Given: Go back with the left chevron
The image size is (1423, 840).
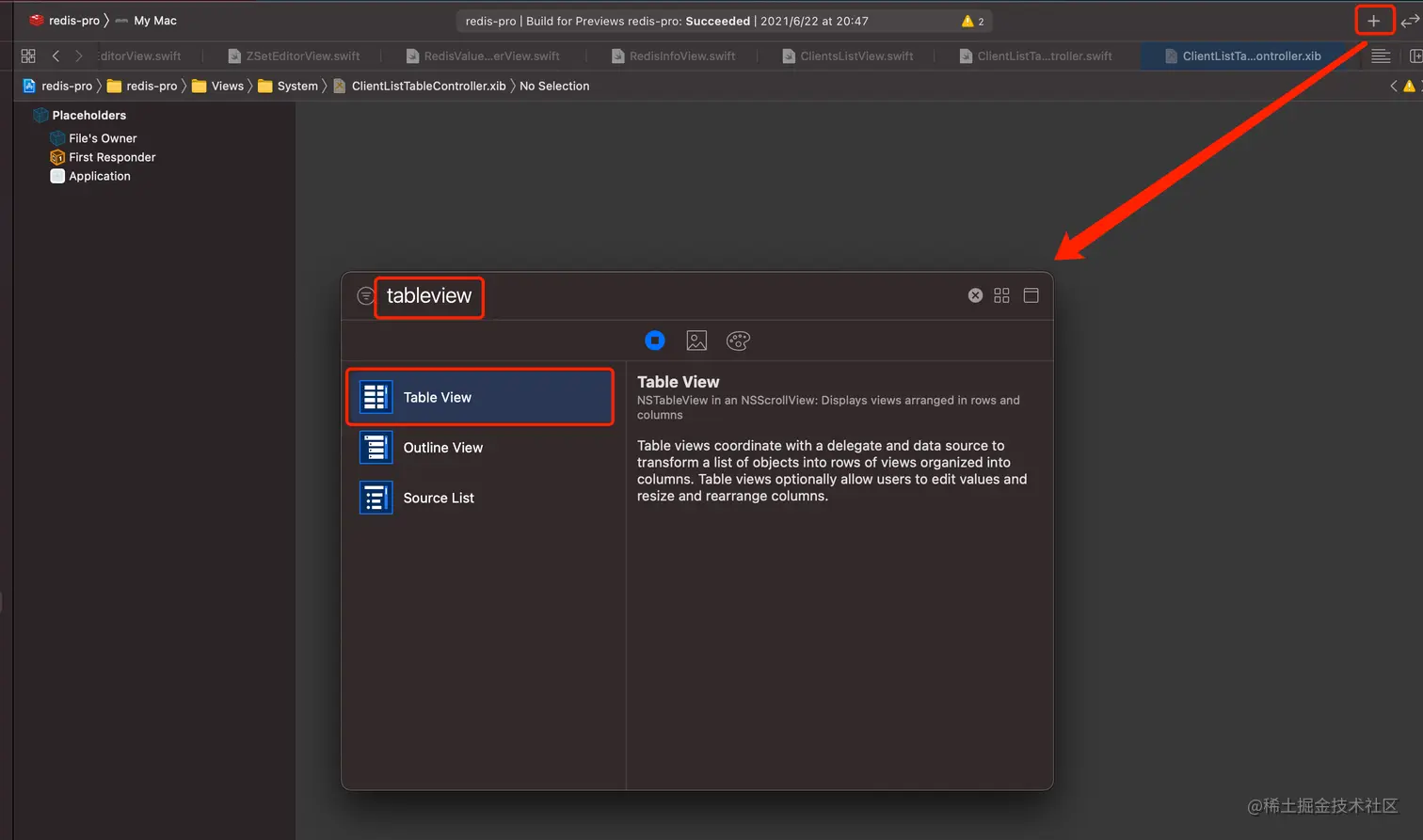Looking at the screenshot, I should [x=56, y=56].
